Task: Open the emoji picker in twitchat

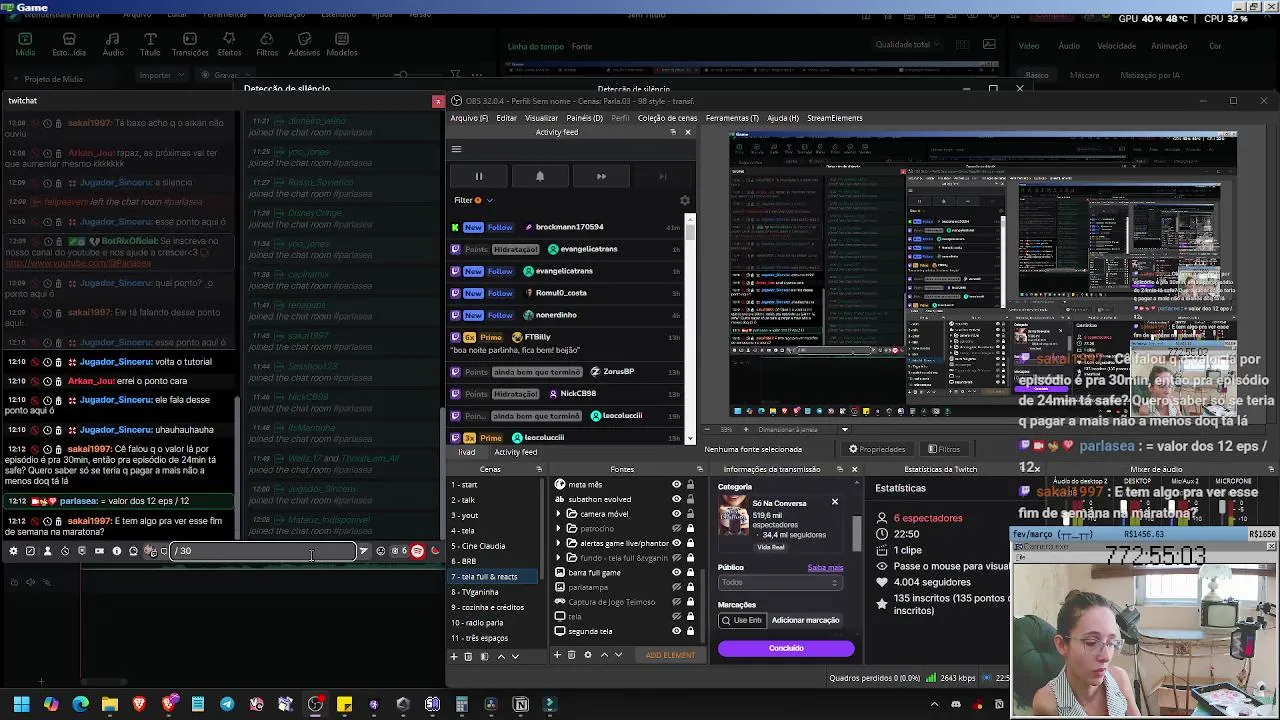Action: click(381, 551)
